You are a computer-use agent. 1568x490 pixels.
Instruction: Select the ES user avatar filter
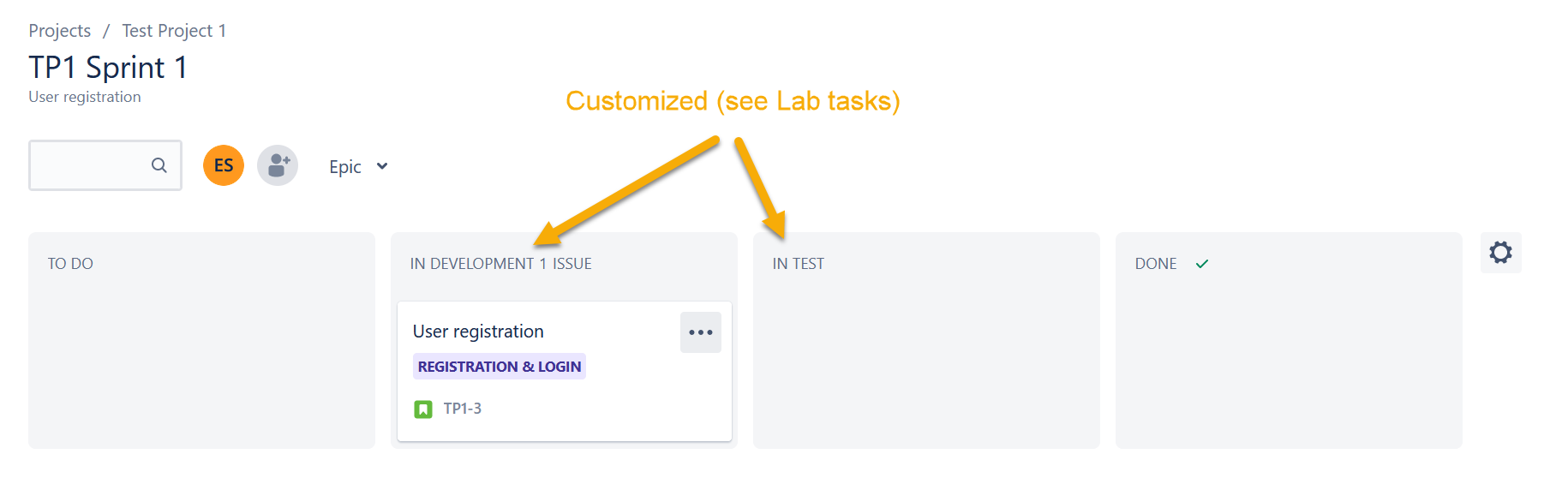click(x=224, y=165)
